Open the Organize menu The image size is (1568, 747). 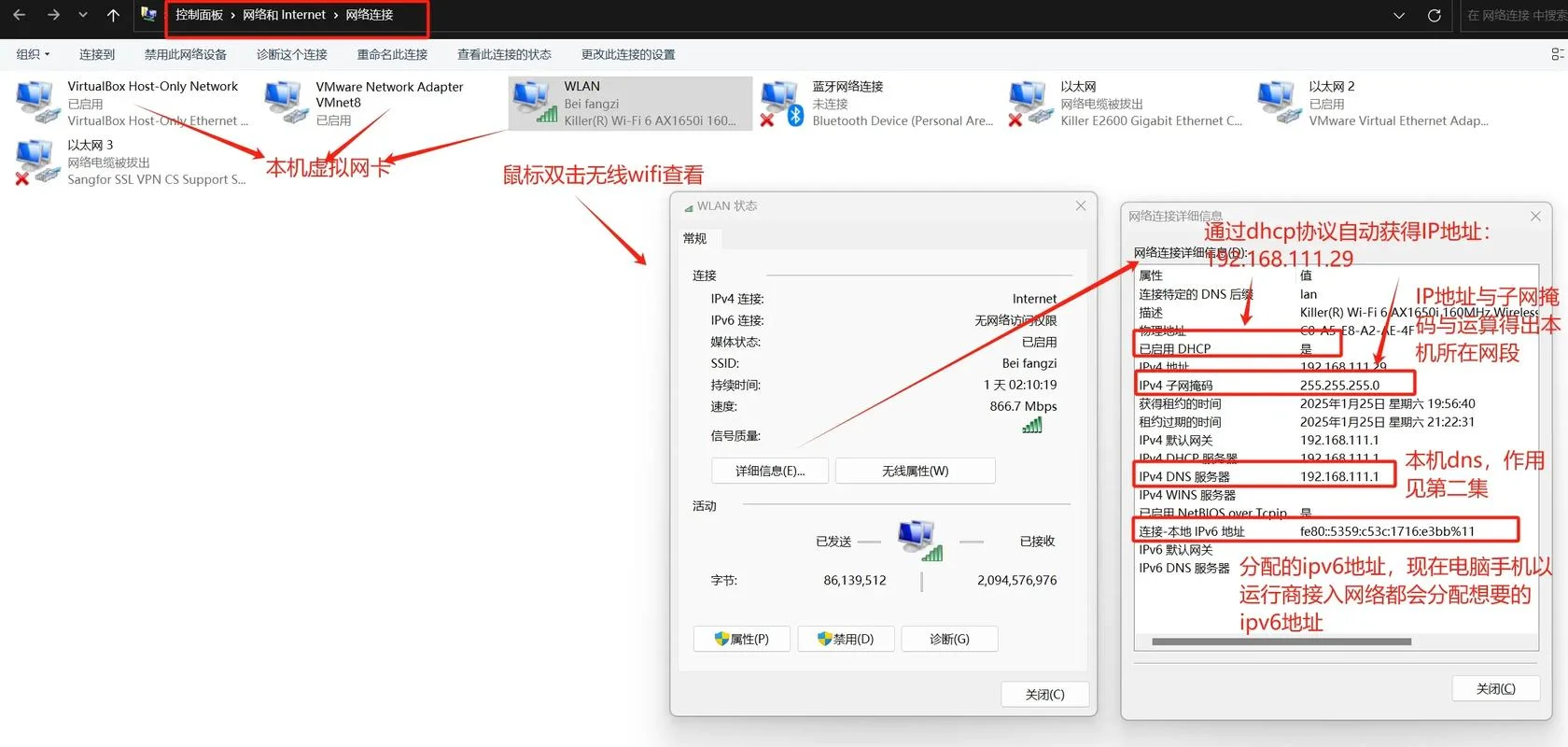point(33,54)
